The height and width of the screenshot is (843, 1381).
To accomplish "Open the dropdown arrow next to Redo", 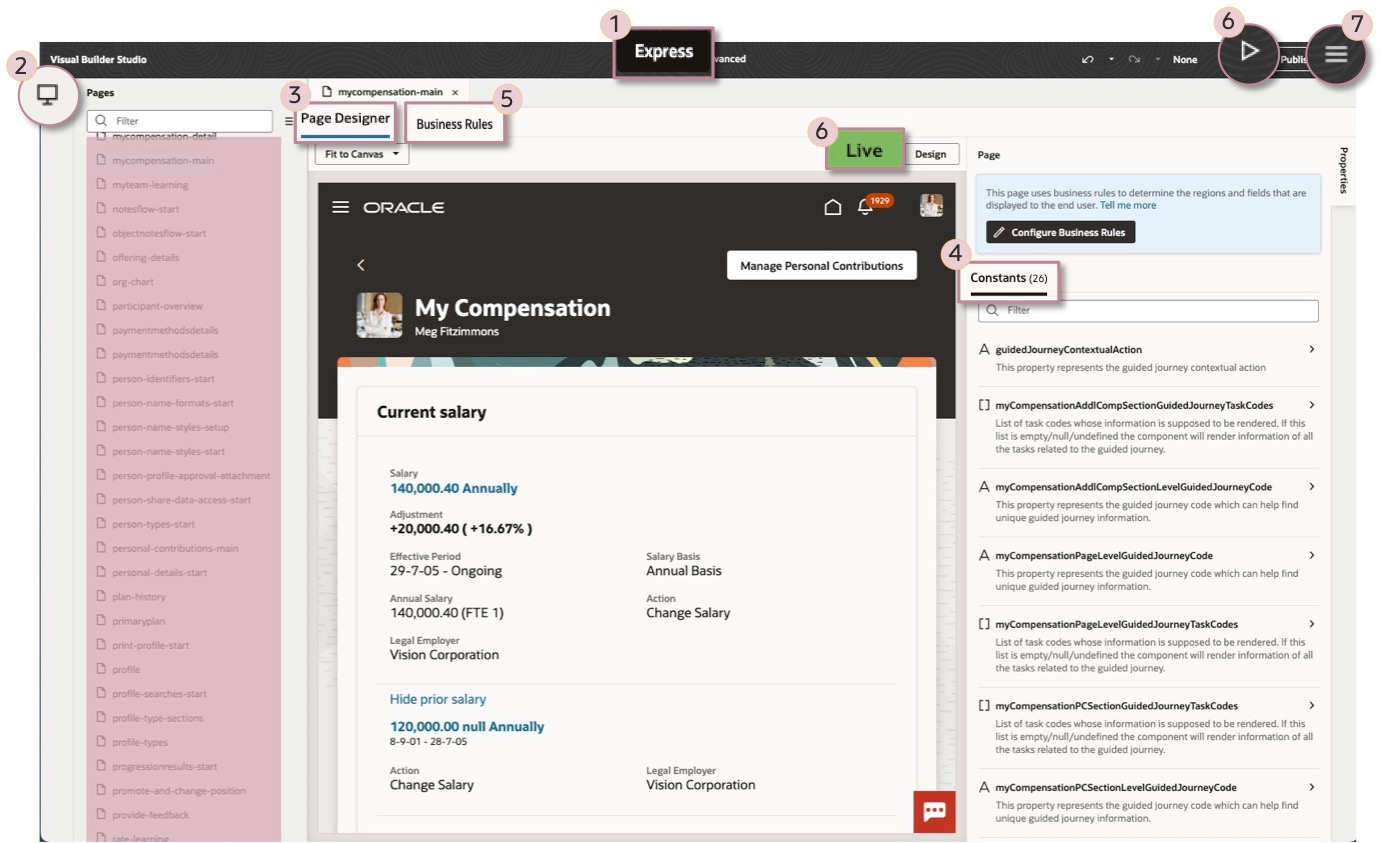I will [x=1158, y=59].
